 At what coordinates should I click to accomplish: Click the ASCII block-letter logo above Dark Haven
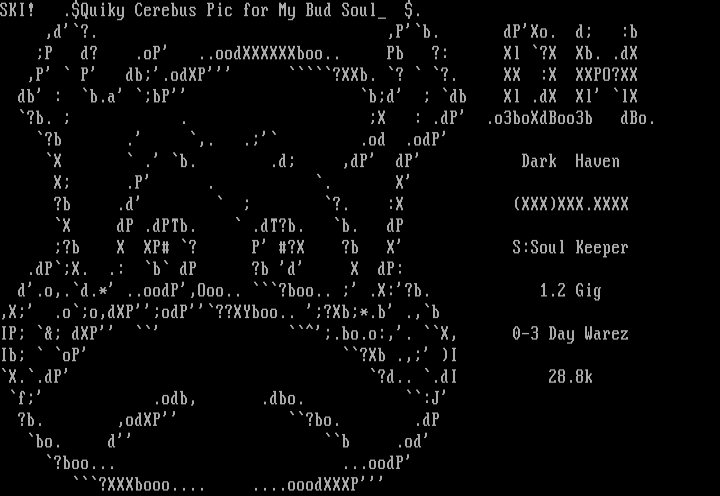570,75
